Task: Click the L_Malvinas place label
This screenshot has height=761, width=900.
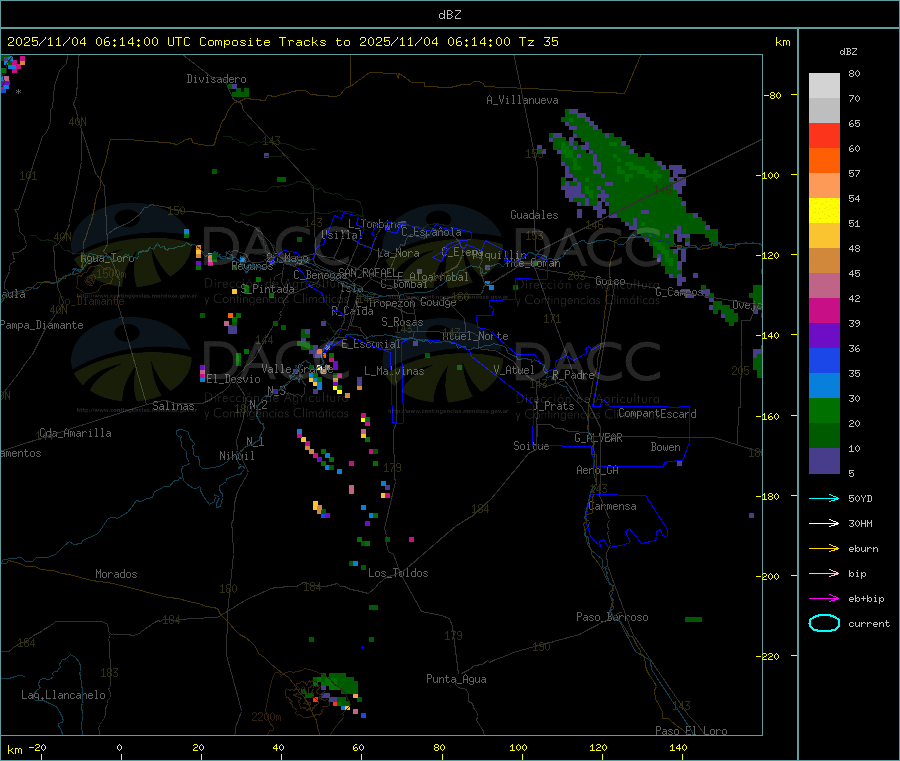Action: [394, 372]
